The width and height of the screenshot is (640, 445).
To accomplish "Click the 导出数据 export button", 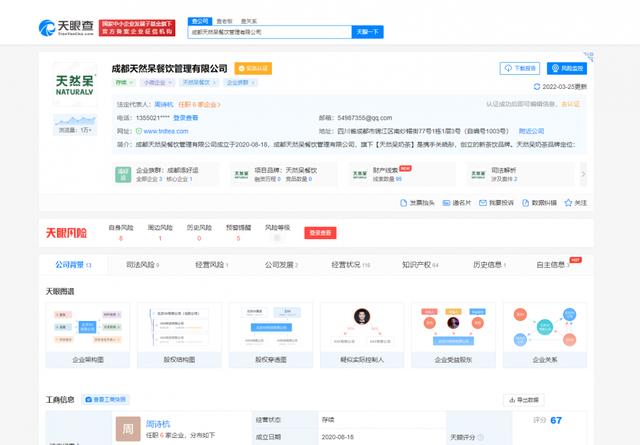I will (x=524, y=400).
